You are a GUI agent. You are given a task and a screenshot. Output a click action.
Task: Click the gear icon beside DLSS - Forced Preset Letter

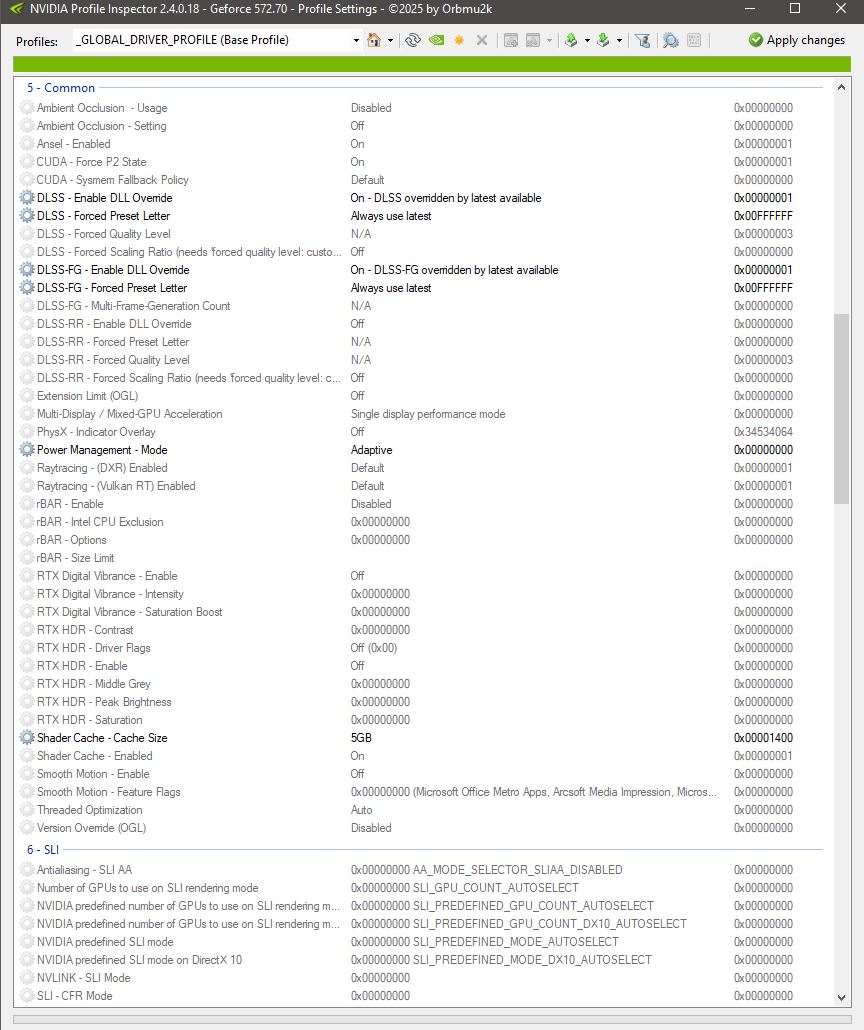[x=27, y=215]
